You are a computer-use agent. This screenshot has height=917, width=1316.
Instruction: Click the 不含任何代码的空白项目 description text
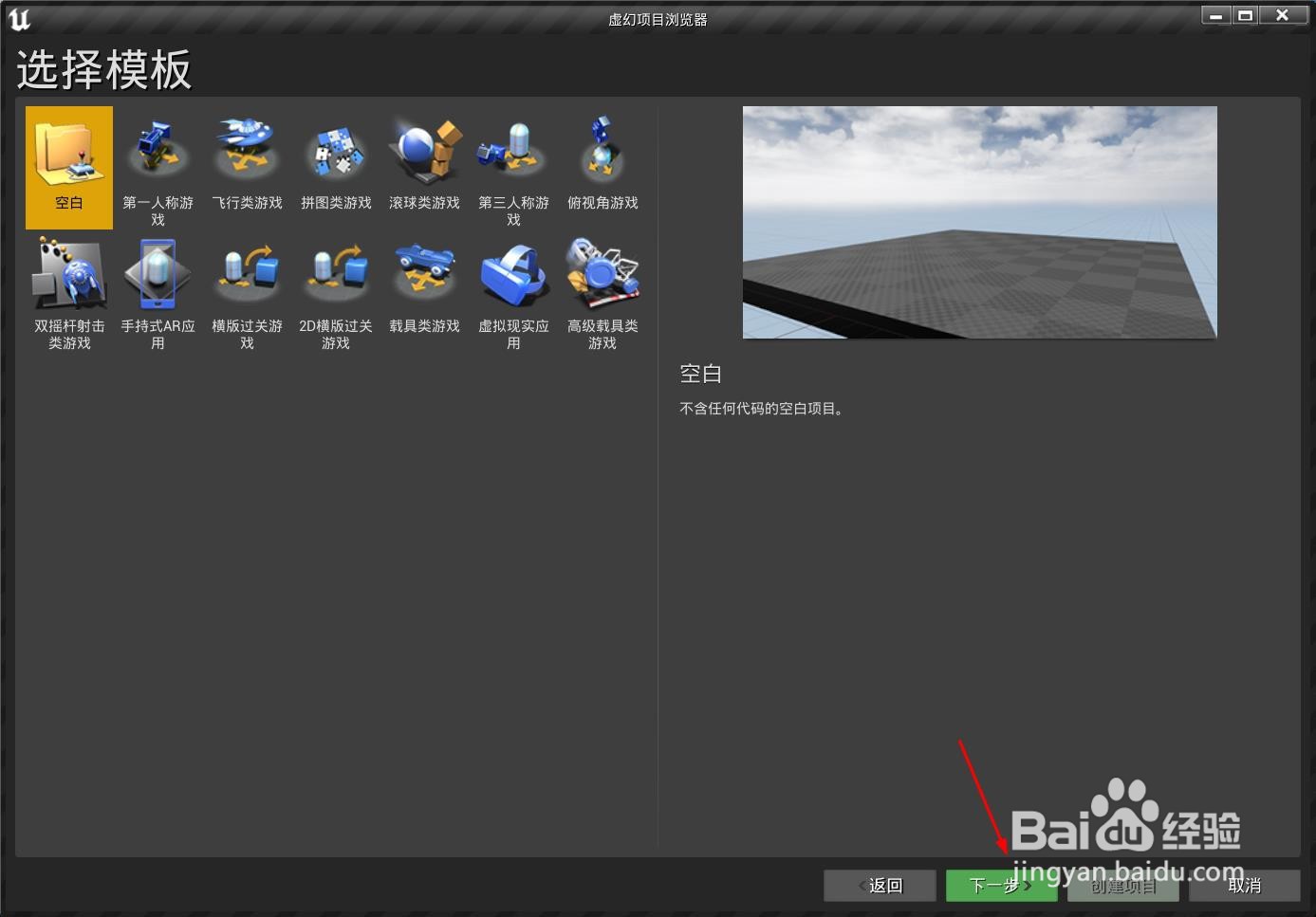click(761, 409)
